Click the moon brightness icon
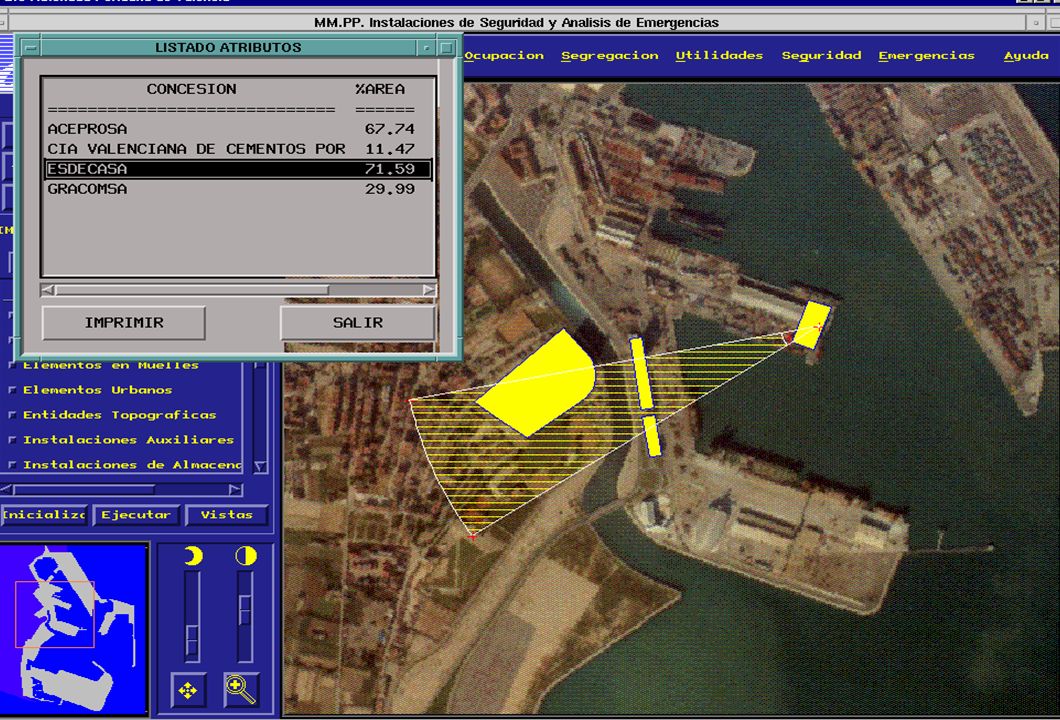The height and width of the screenshot is (720, 1060). (x=193, y=556)
